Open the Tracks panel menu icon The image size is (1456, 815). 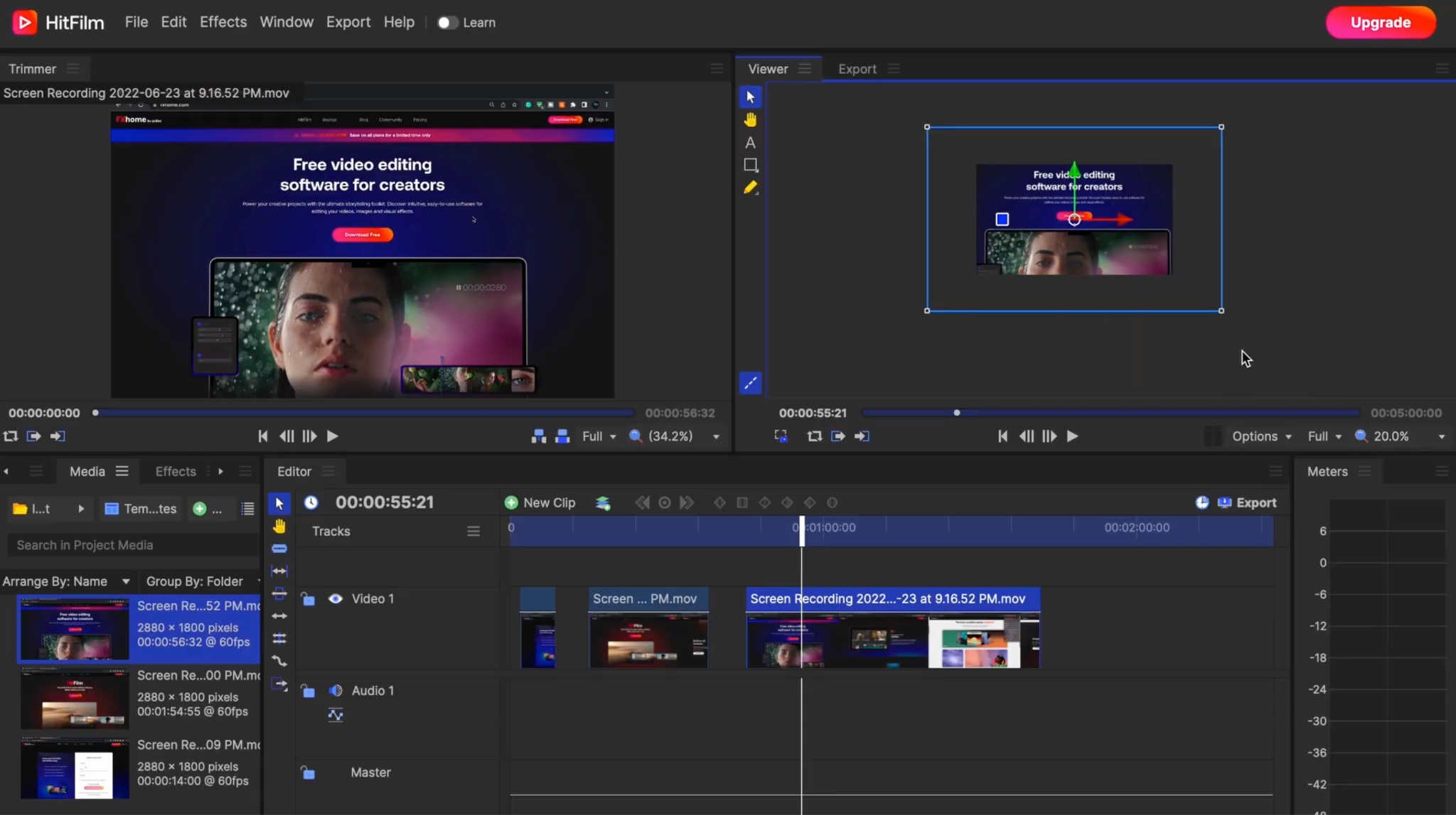(473, 531)
